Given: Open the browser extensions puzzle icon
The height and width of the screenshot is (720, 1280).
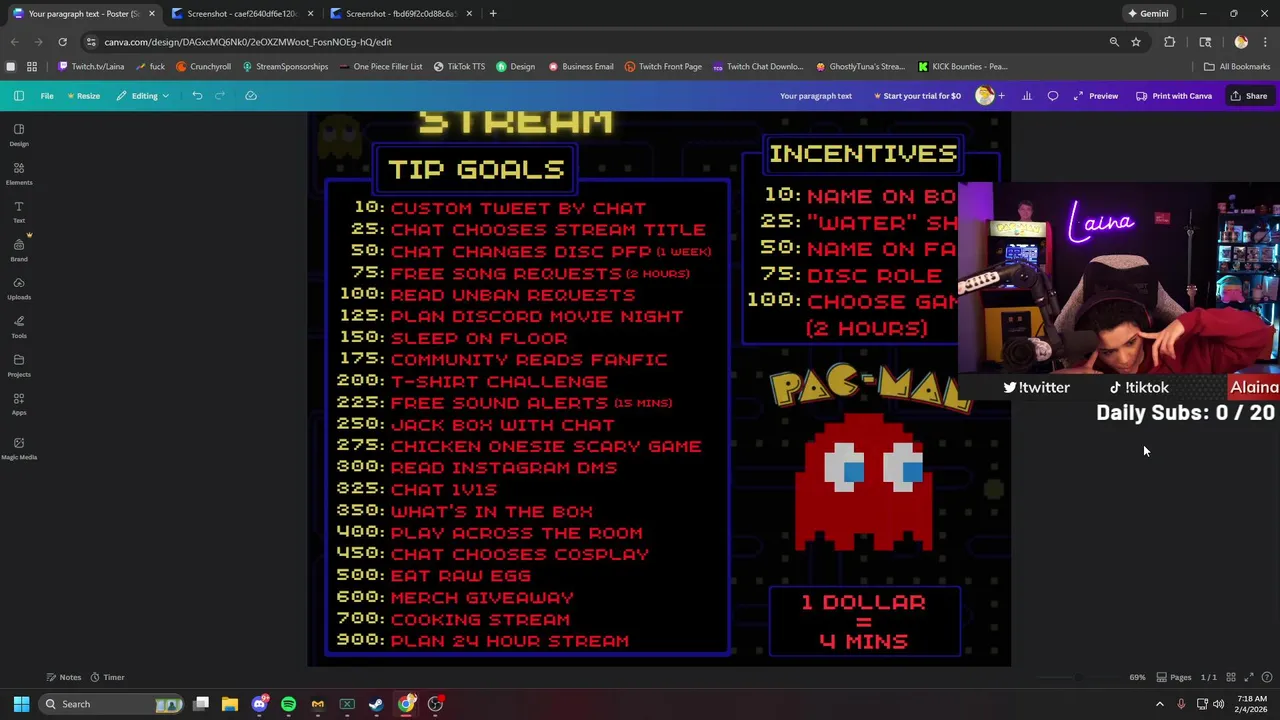Looking at the screenshot, I should tap(1169, 42).
